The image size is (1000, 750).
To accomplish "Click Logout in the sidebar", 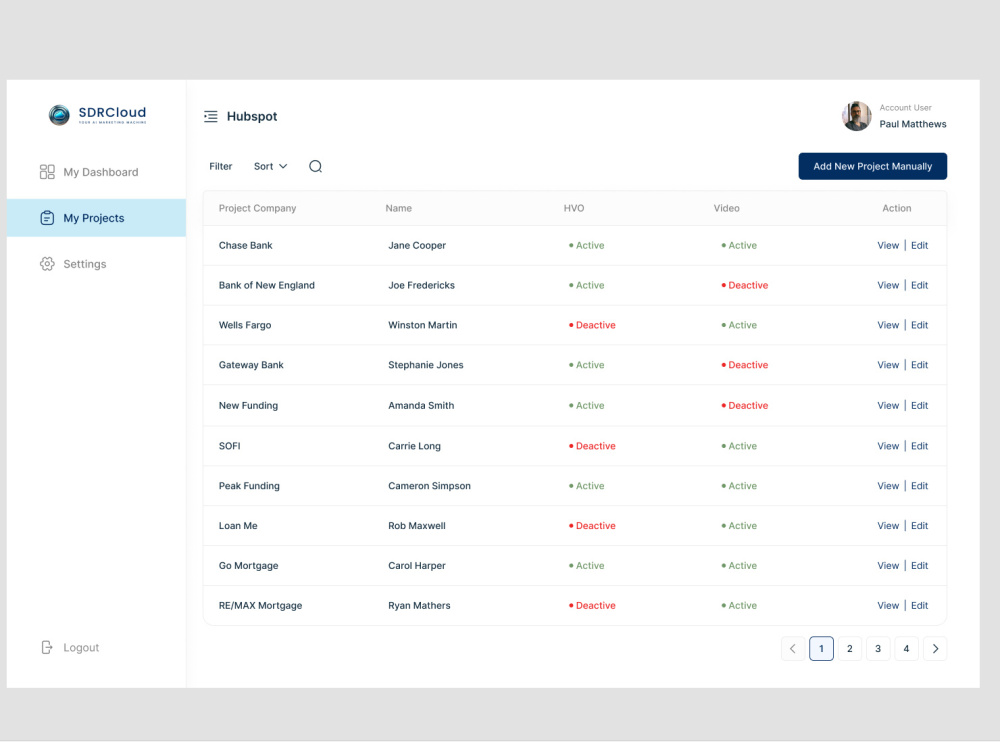I will point(70,648).
